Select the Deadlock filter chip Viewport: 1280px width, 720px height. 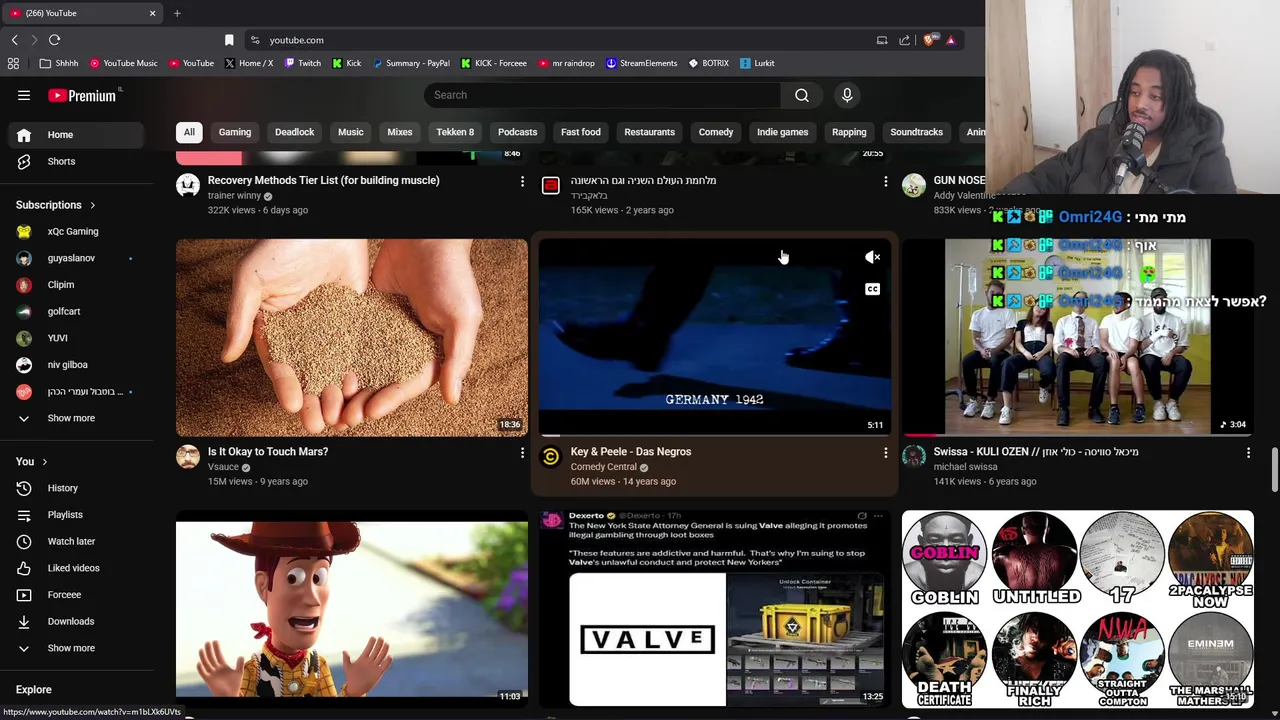(294, 132)
